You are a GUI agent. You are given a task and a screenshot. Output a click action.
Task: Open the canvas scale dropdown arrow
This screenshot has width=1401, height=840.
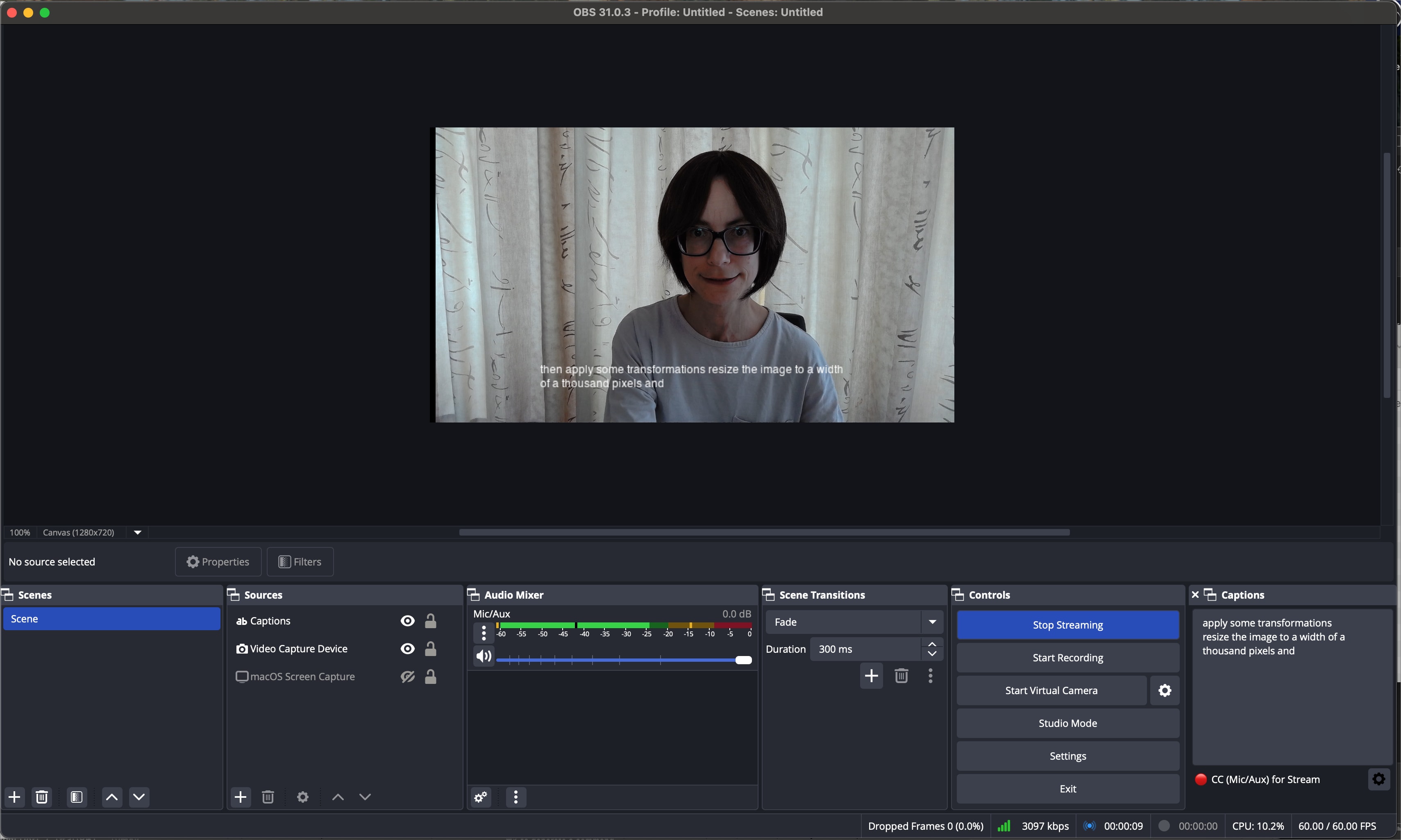(x=138, y=533)
